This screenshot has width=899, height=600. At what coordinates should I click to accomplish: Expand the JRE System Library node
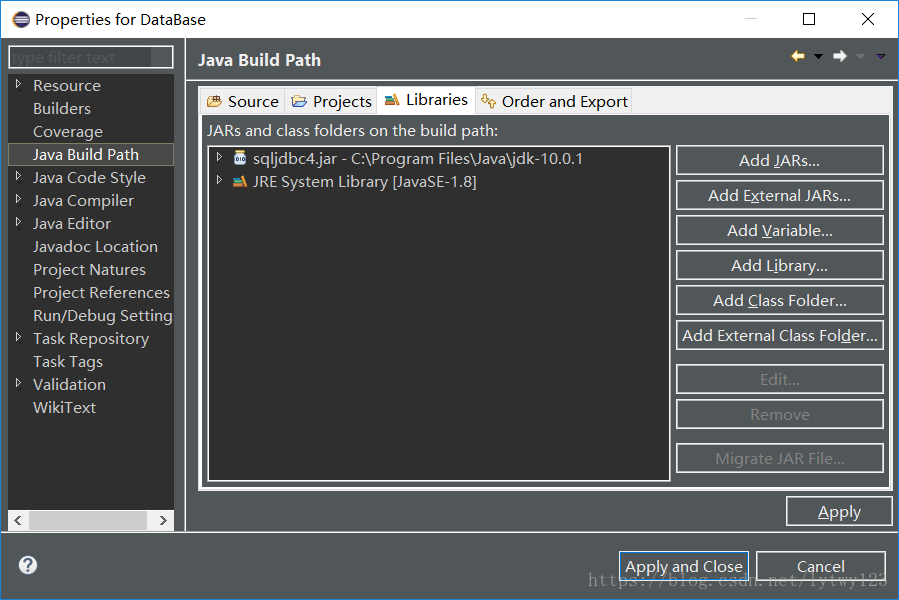click(220, 181)
